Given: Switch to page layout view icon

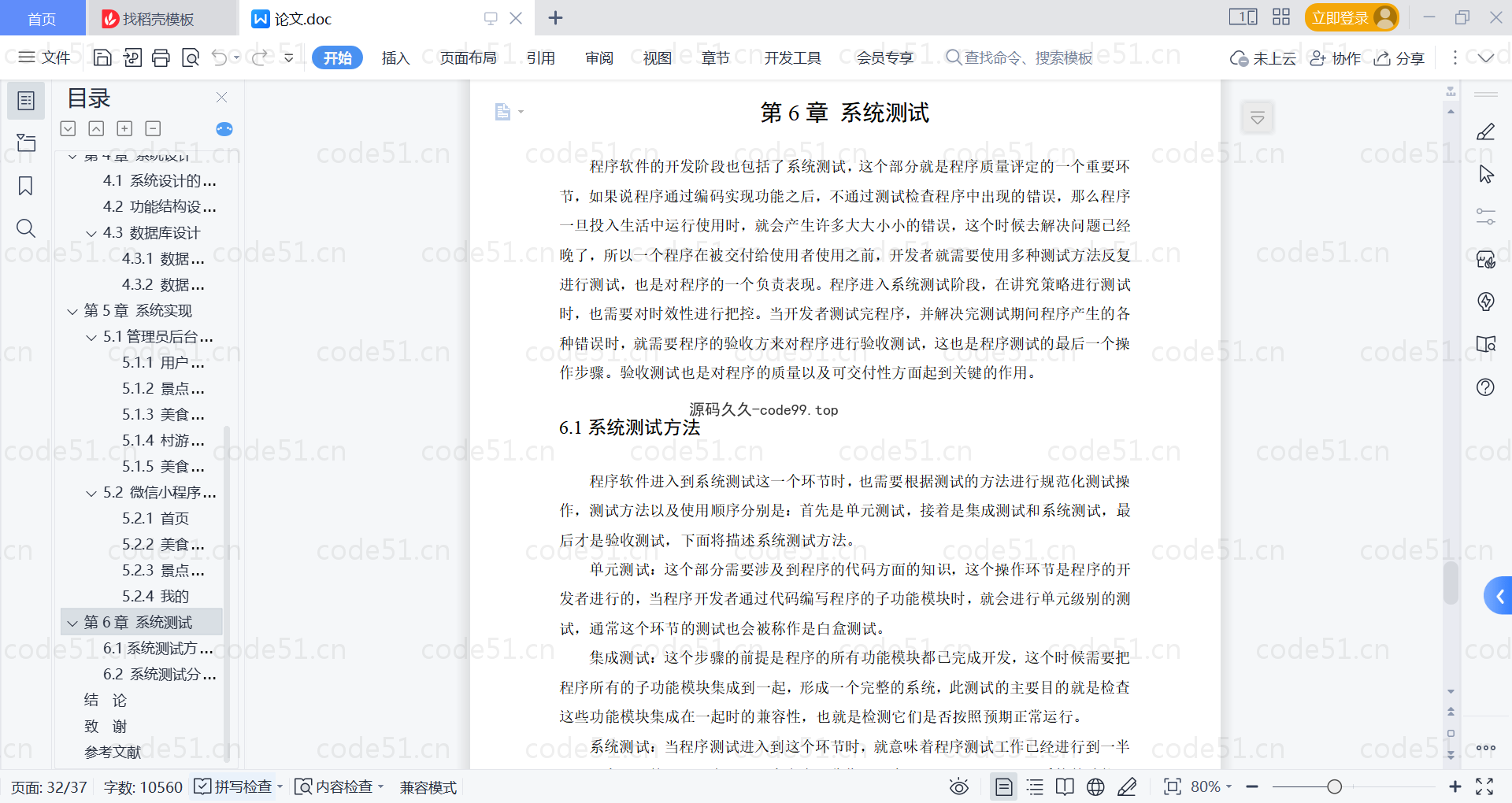Looking at the screenshot, I should click(1004, 786).
